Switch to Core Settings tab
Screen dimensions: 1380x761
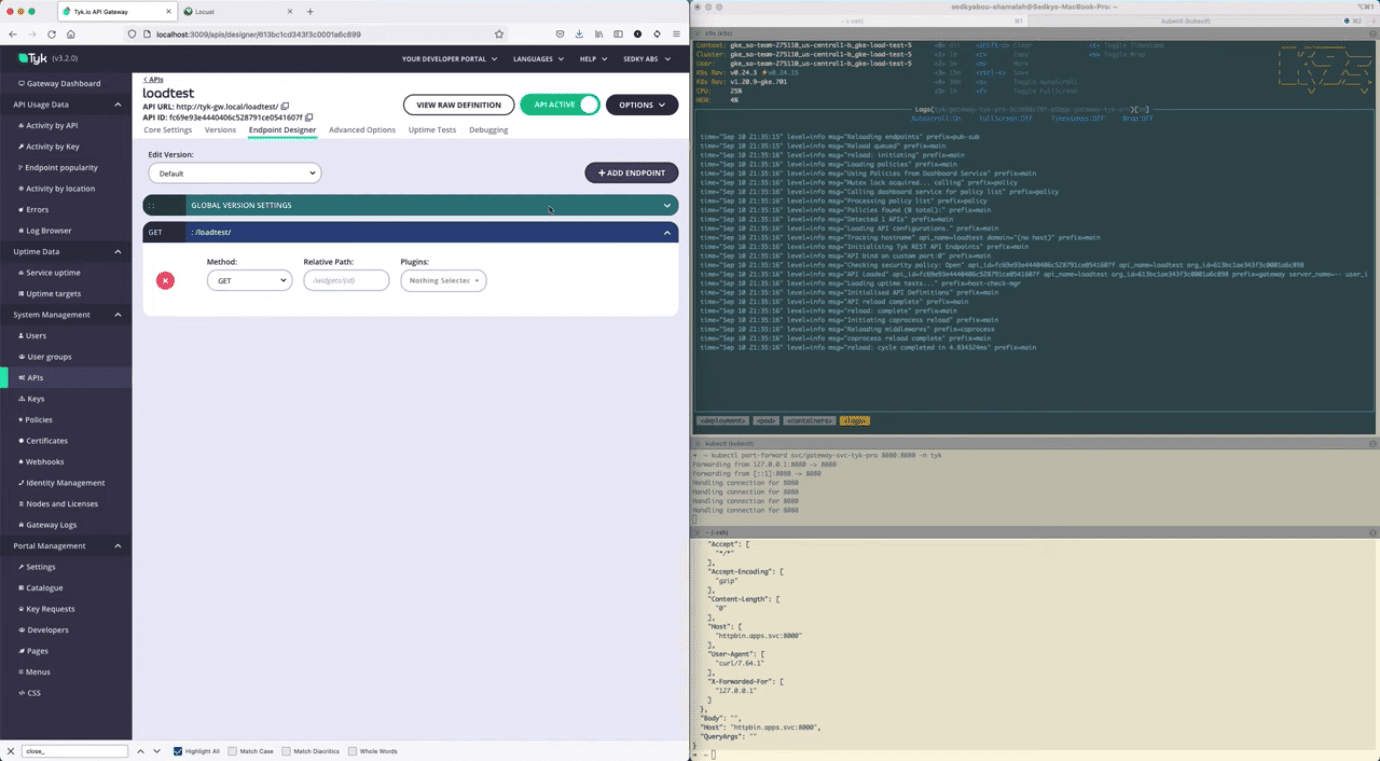pos(168,130)
